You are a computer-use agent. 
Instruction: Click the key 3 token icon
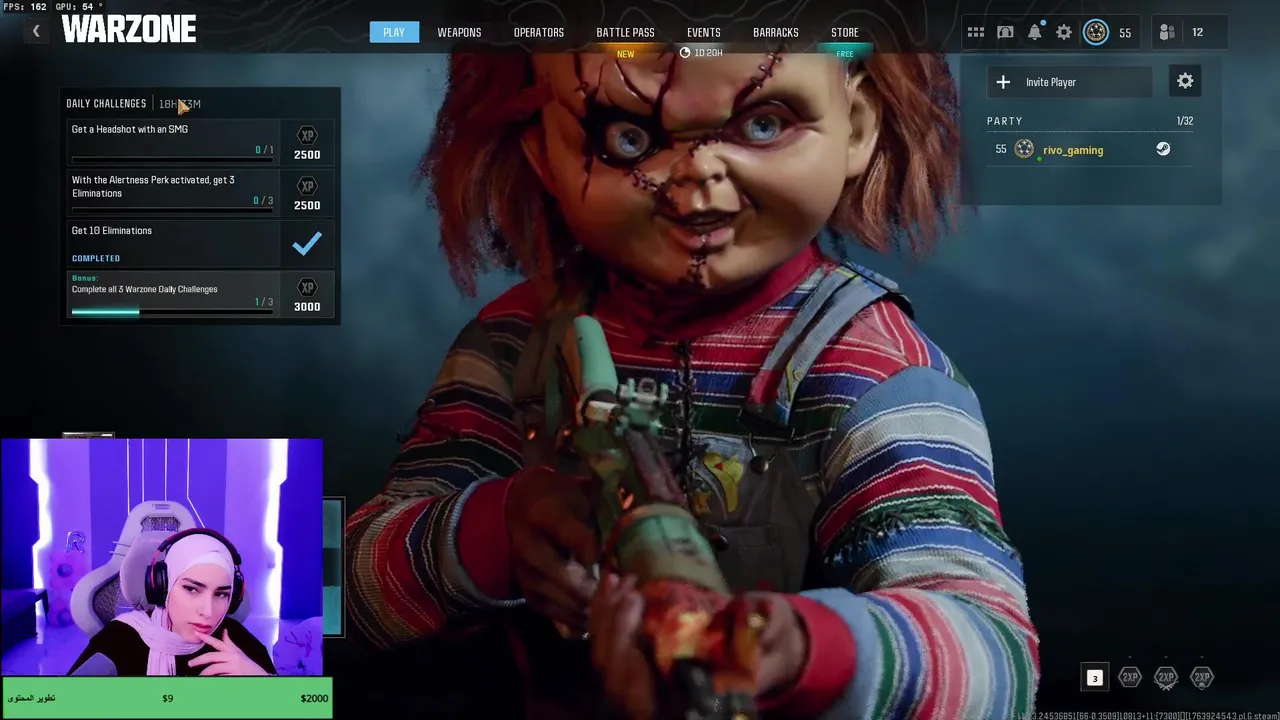1094,678
